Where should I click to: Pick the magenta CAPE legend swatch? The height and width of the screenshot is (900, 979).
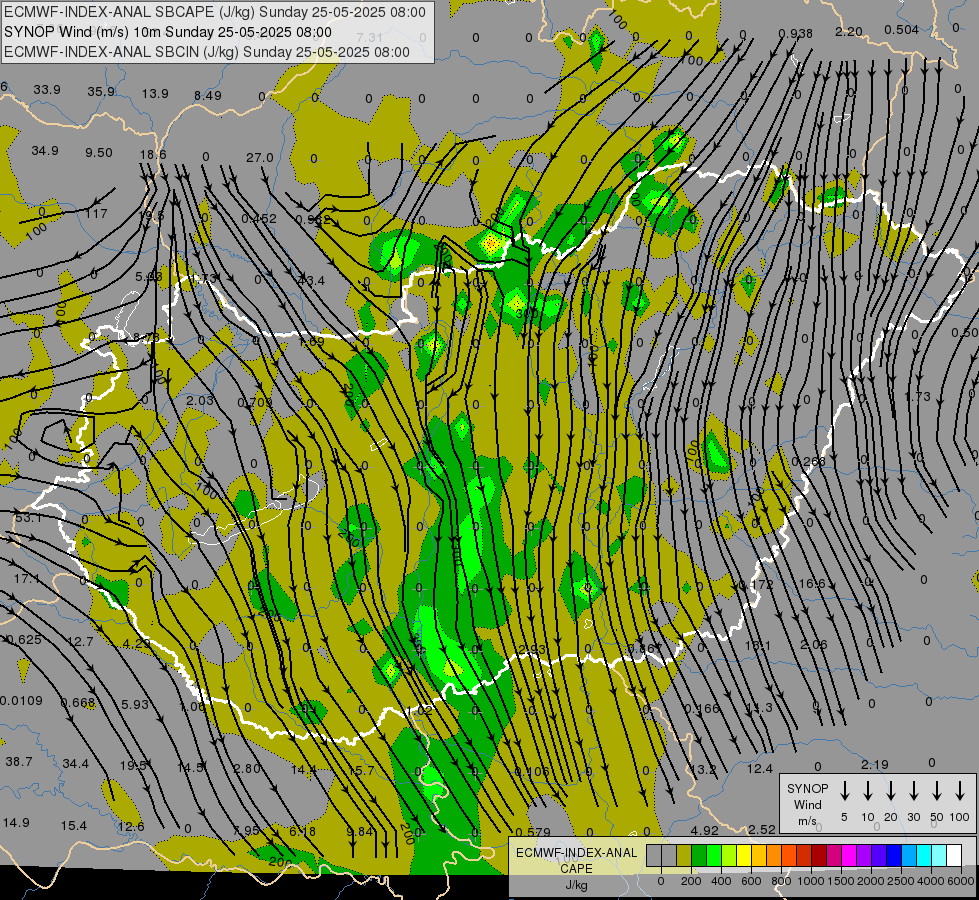pos(849,856)
